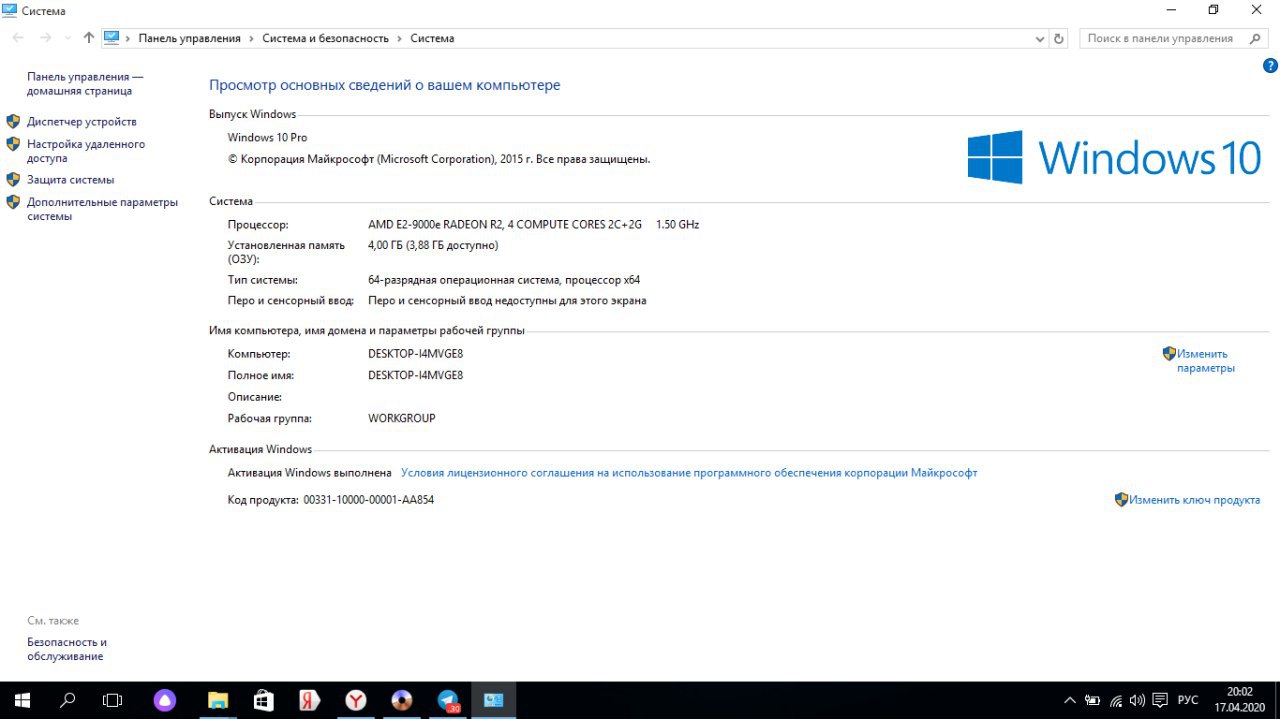Click the Windows 10 logo image

point(1115,157)
